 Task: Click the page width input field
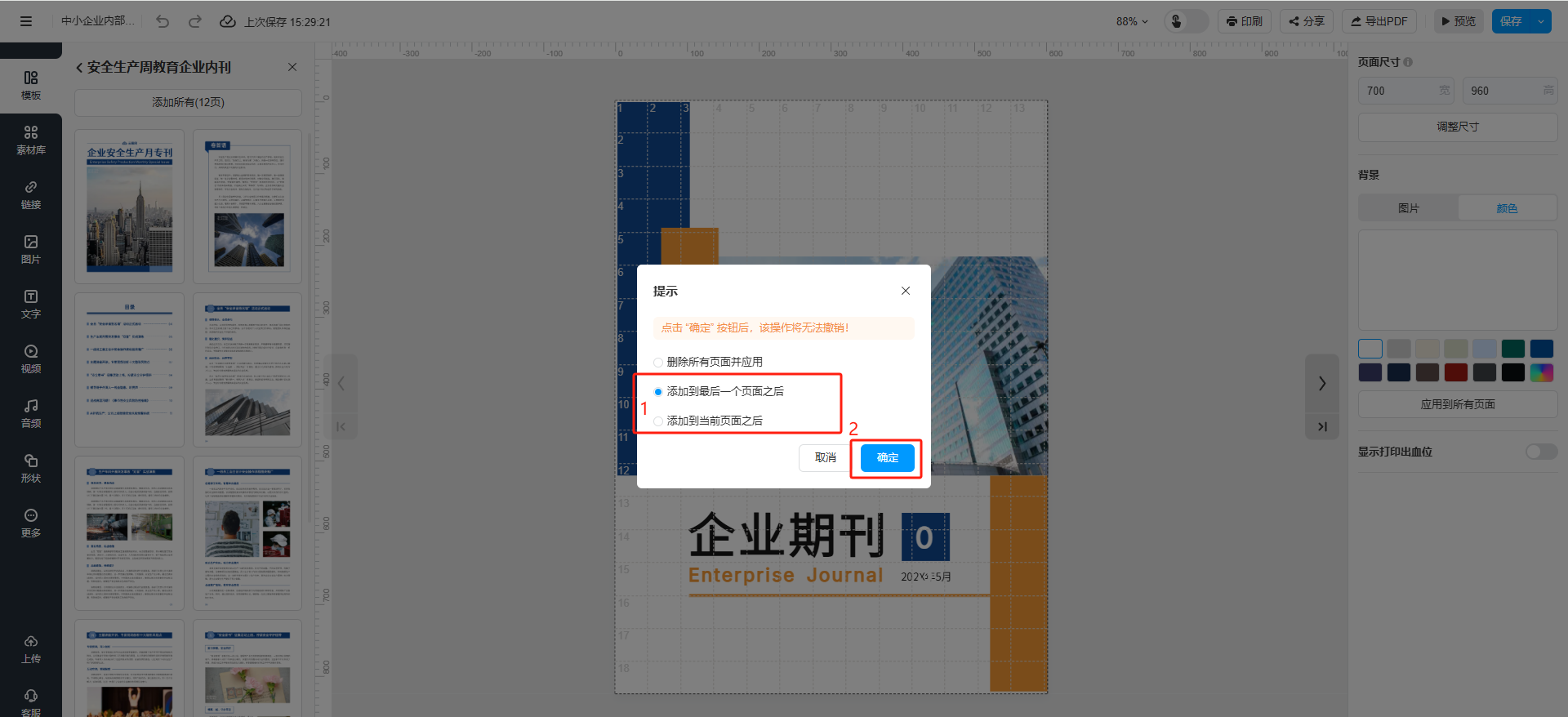pyautogui.click(x=1398, y=91)
